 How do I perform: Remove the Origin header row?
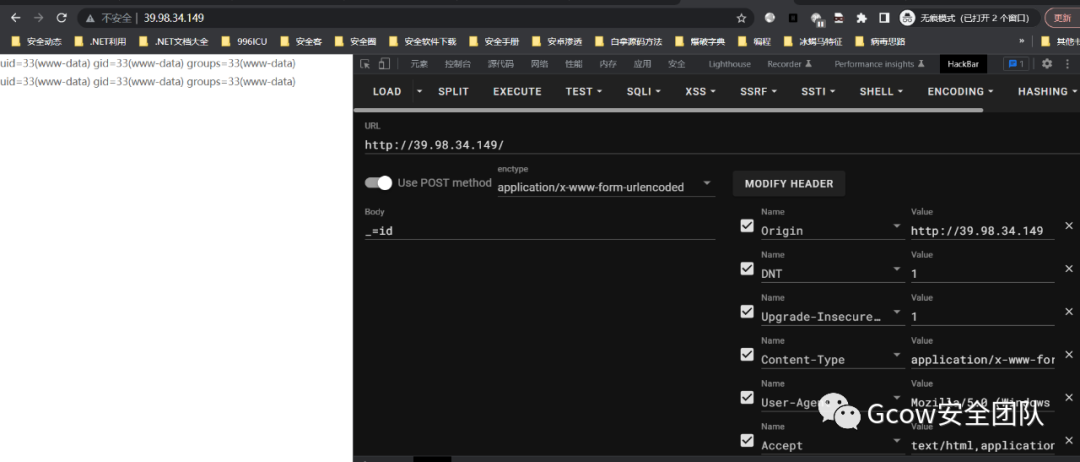click(x=1069, y=226)
